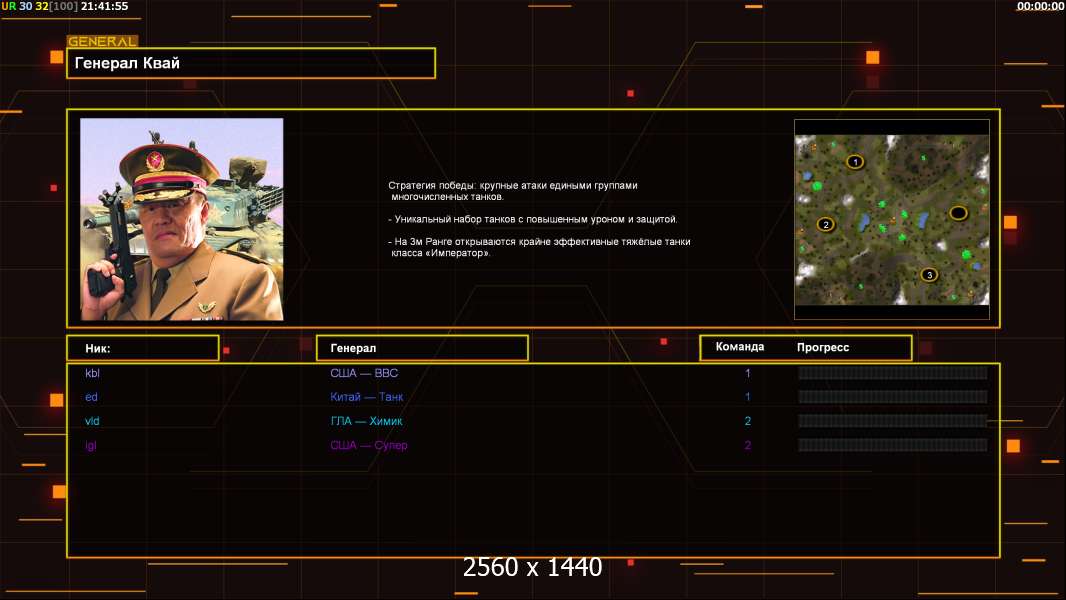Image resolution: width=1066 pixels, height=600 pixels.
Task: Click the 00:00:00 timer
Action: (1040, 6)
